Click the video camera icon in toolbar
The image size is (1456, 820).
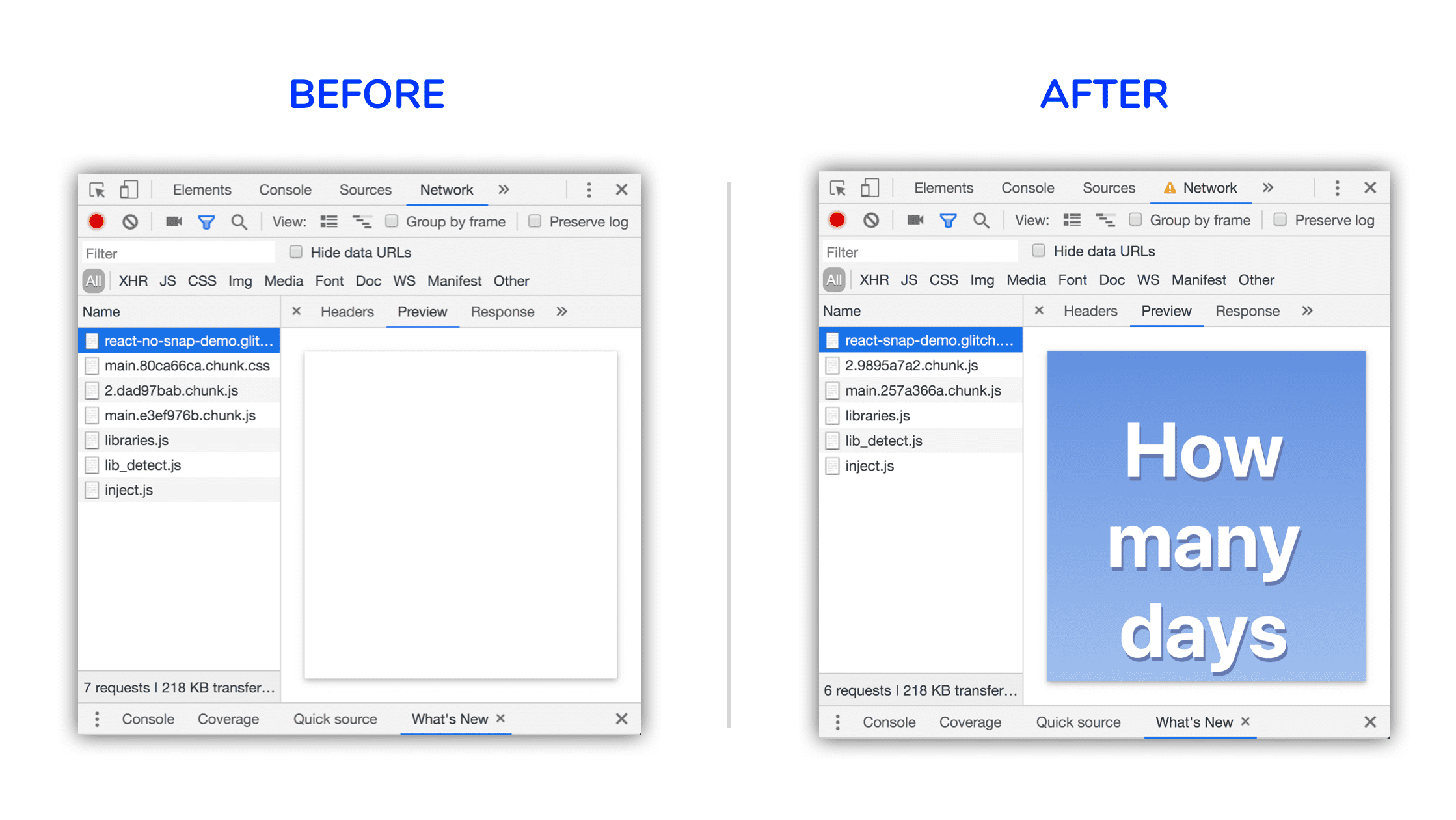(169, 221)
